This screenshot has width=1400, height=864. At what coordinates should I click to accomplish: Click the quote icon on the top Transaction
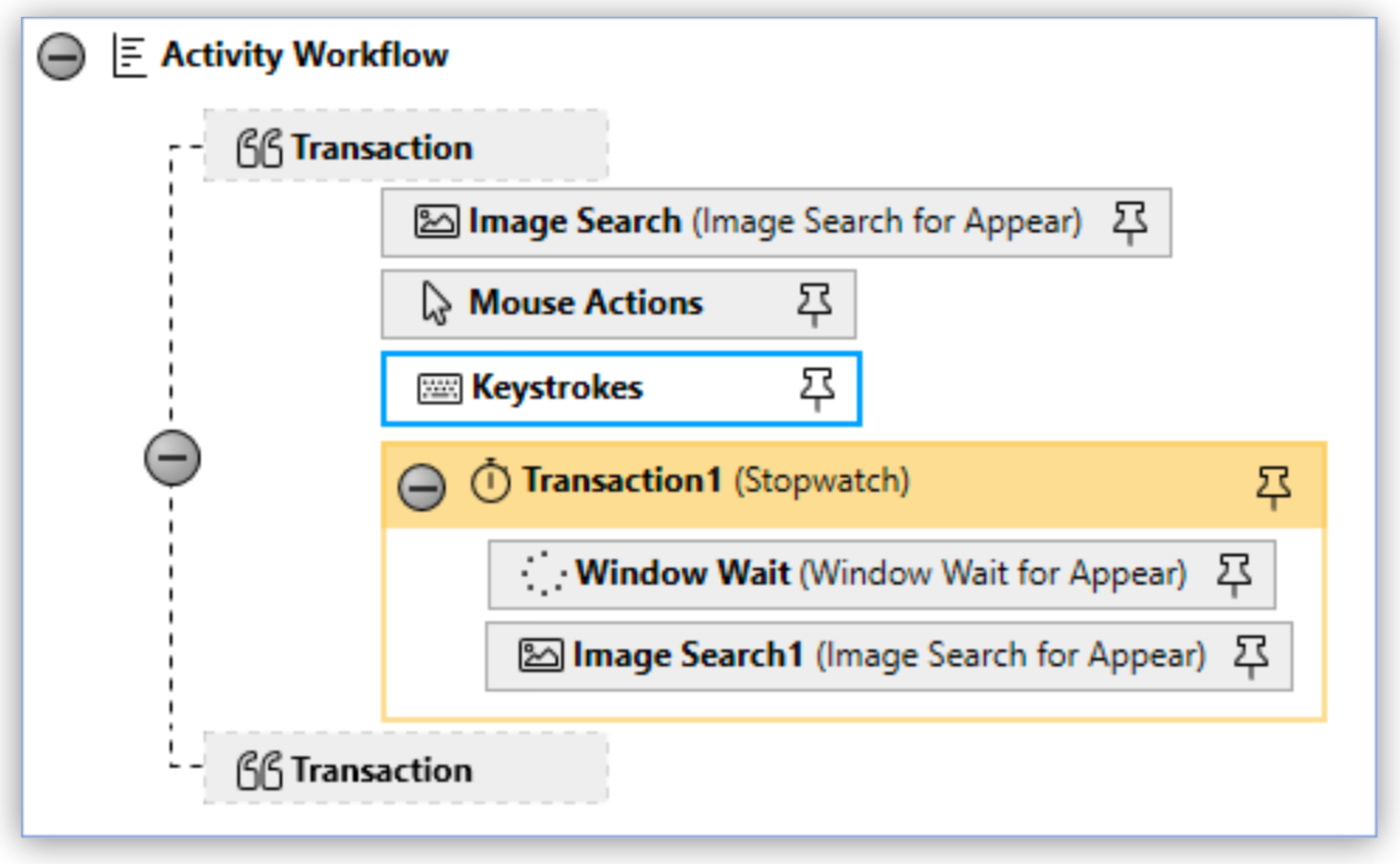point(259,146)
